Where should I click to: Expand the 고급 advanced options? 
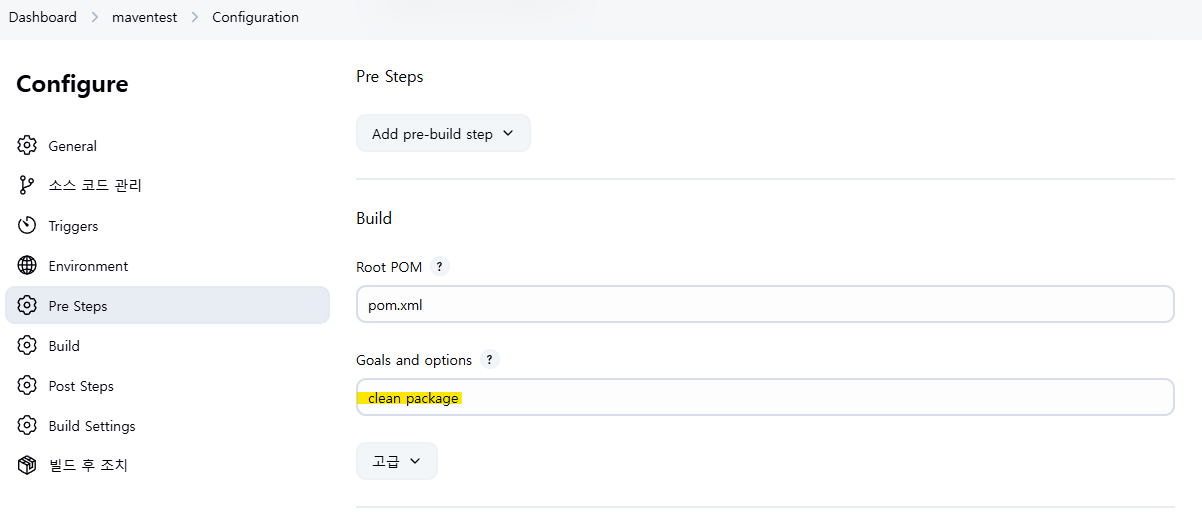(x=397, y=461)
